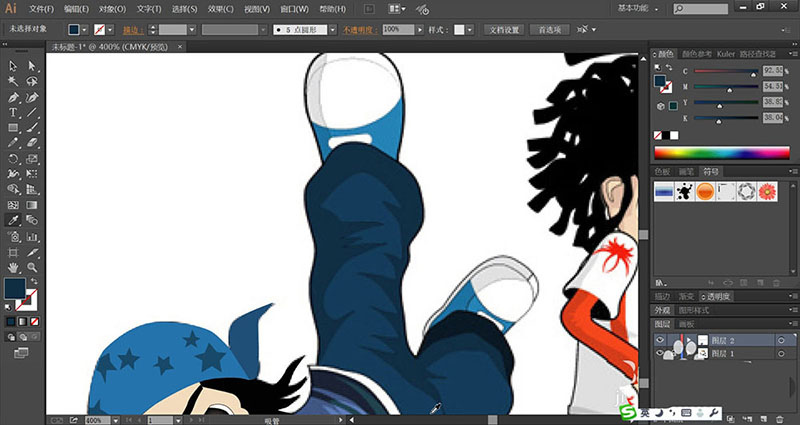Select the Eraser tool
This screenshot has width=800, height=425.
coord(32,143)
